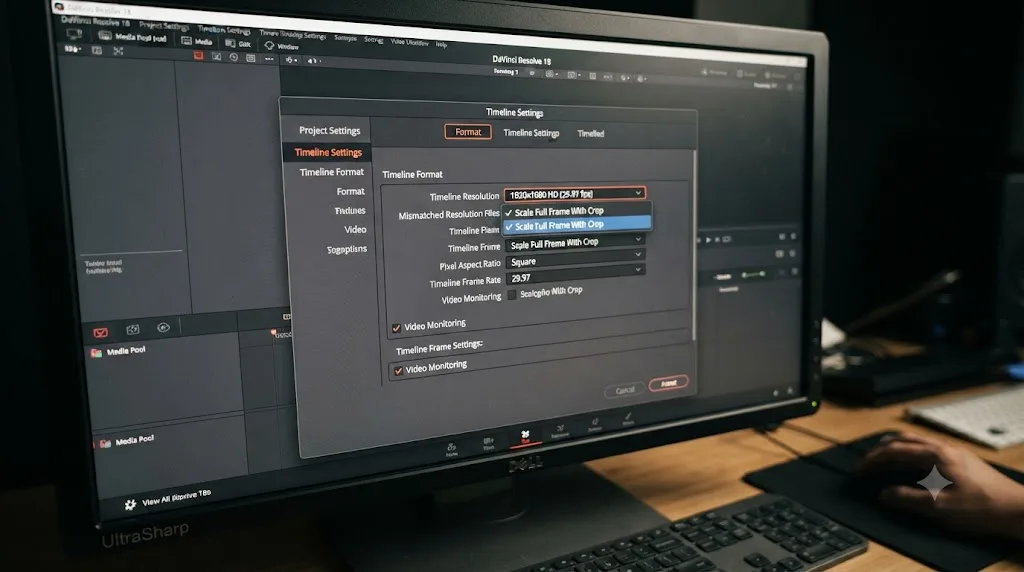Adjust the green slider in the right panel
This screenshot has height=572, width=1024.
752,274
